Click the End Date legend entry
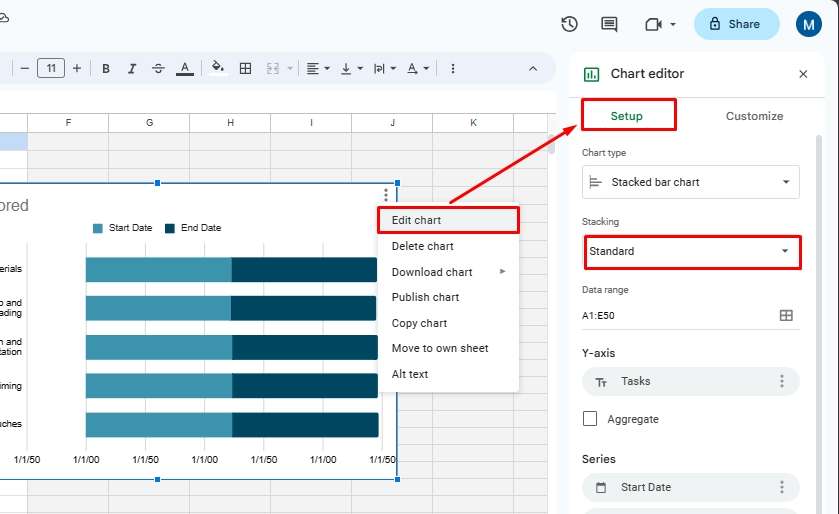 (x=193, y=228)
